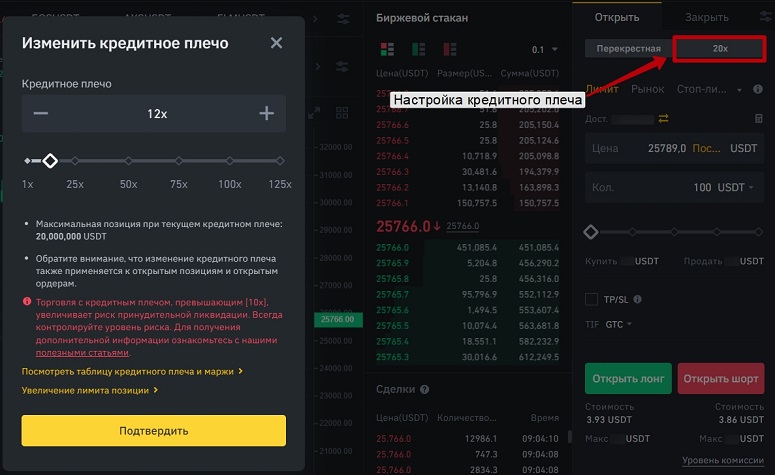Show only sell orders in order book

pos(450,49)
